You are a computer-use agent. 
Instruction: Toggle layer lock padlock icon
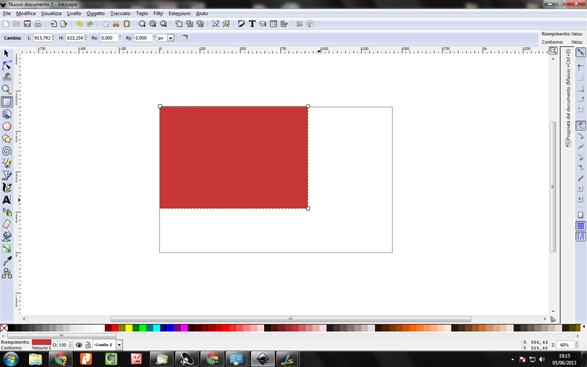coord(88,345)
